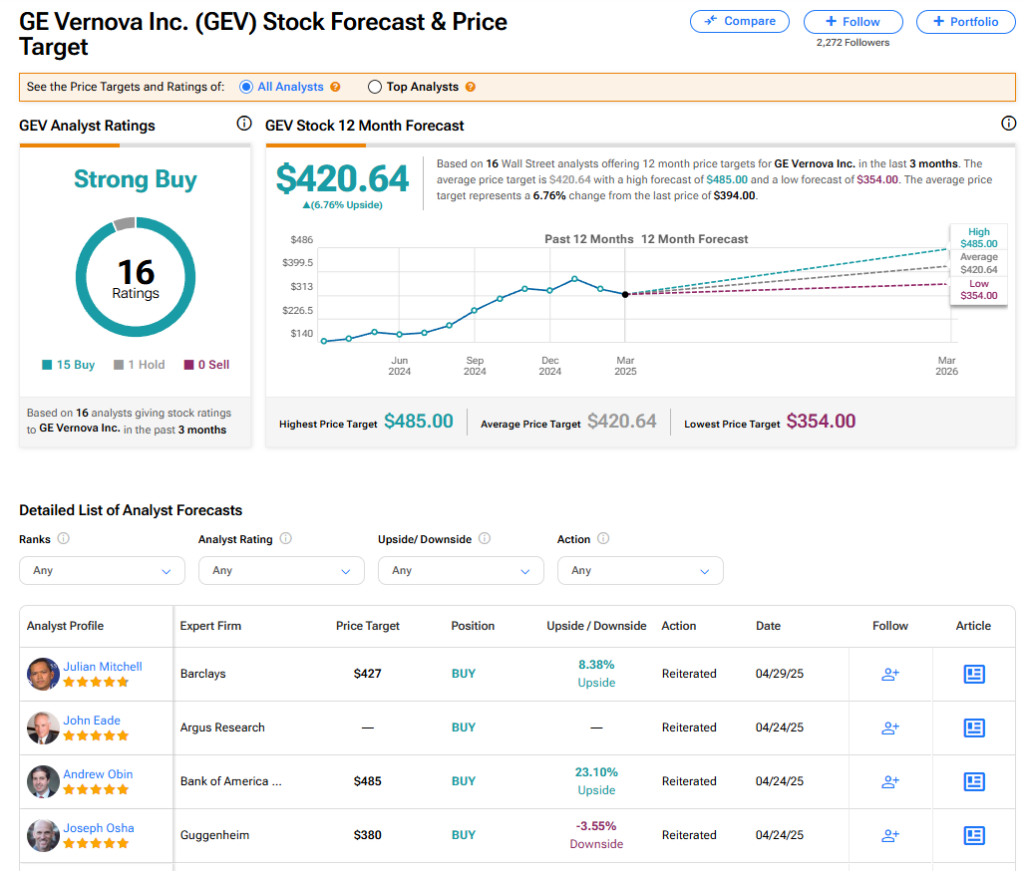Click the 1 Hold legend swatch
This screenshot has height=871, width=1024.
pos(118,365)
